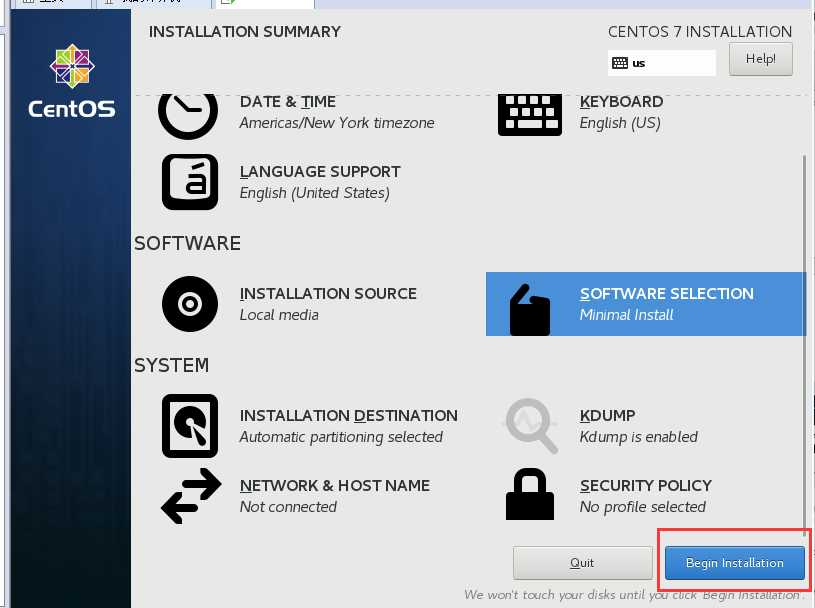Open NETWORK & HOST NAME settings
This screenshot has height=608, width=815.
point(335,485)
